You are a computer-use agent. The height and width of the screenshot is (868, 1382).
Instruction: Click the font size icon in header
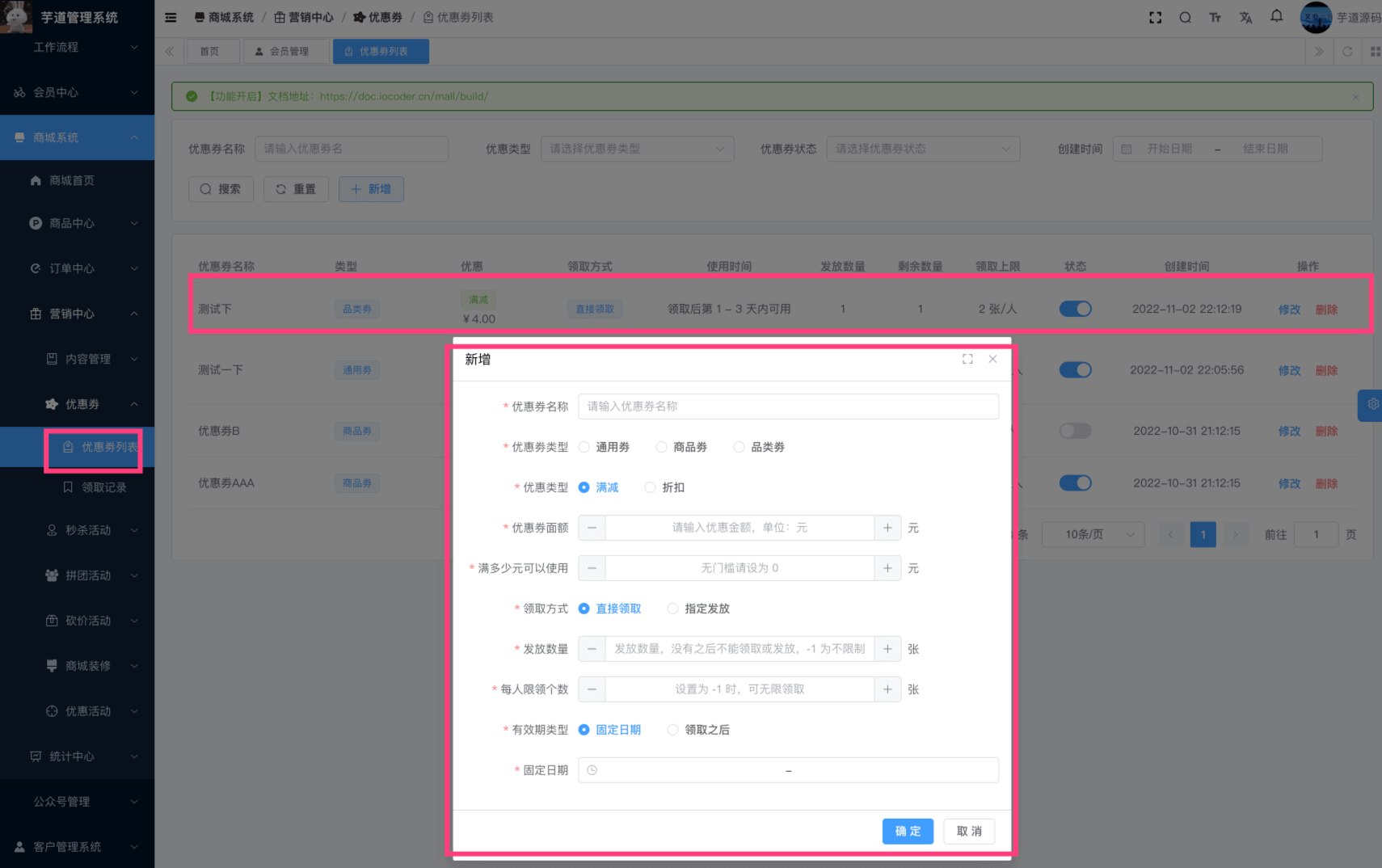click(1215, 18)
